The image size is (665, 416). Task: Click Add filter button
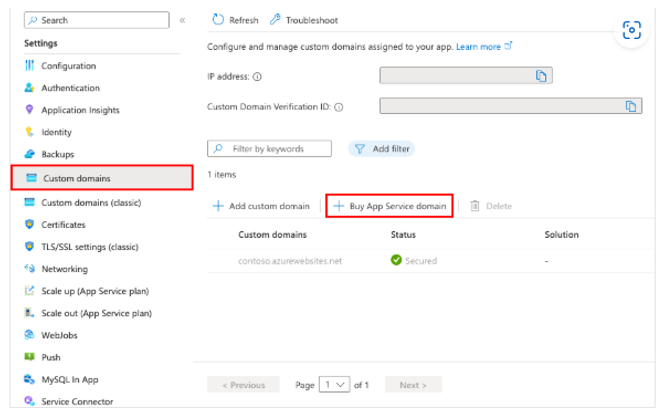pyautogui.click(x=381, y=149)
